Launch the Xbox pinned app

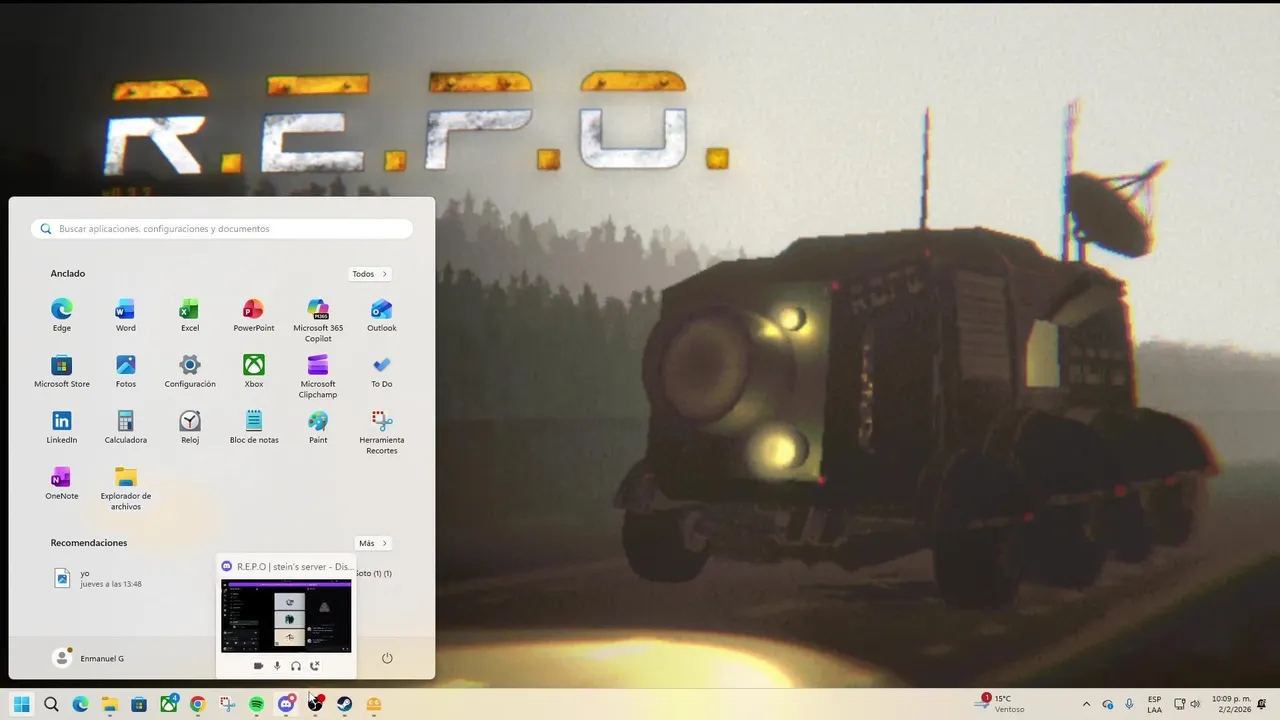coord(254,370)
